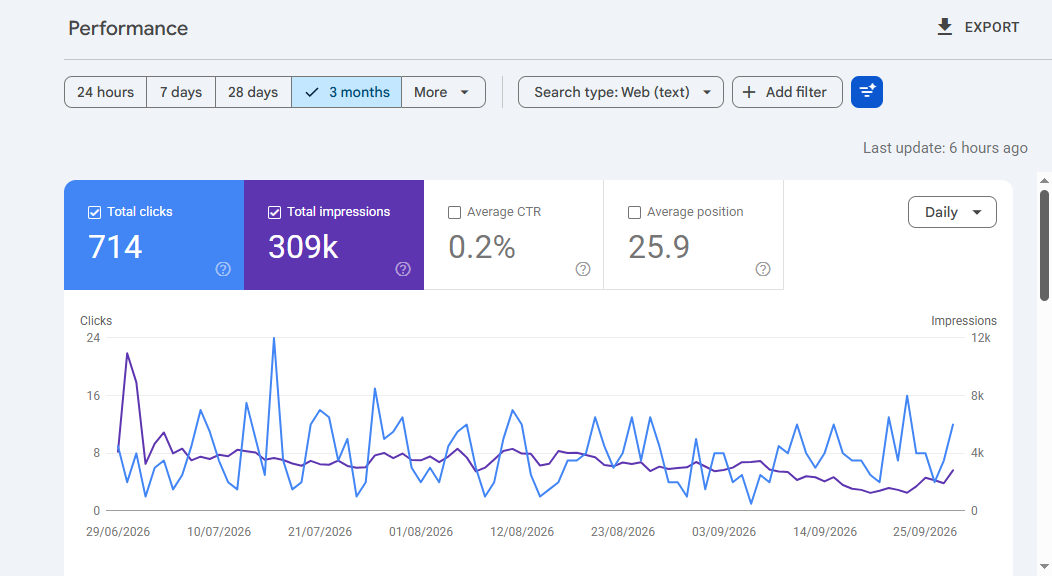Click the Clicks axis title
The height and width of the screenshot is (576, 1052).
pyautogui.click(x=96, y=321)
